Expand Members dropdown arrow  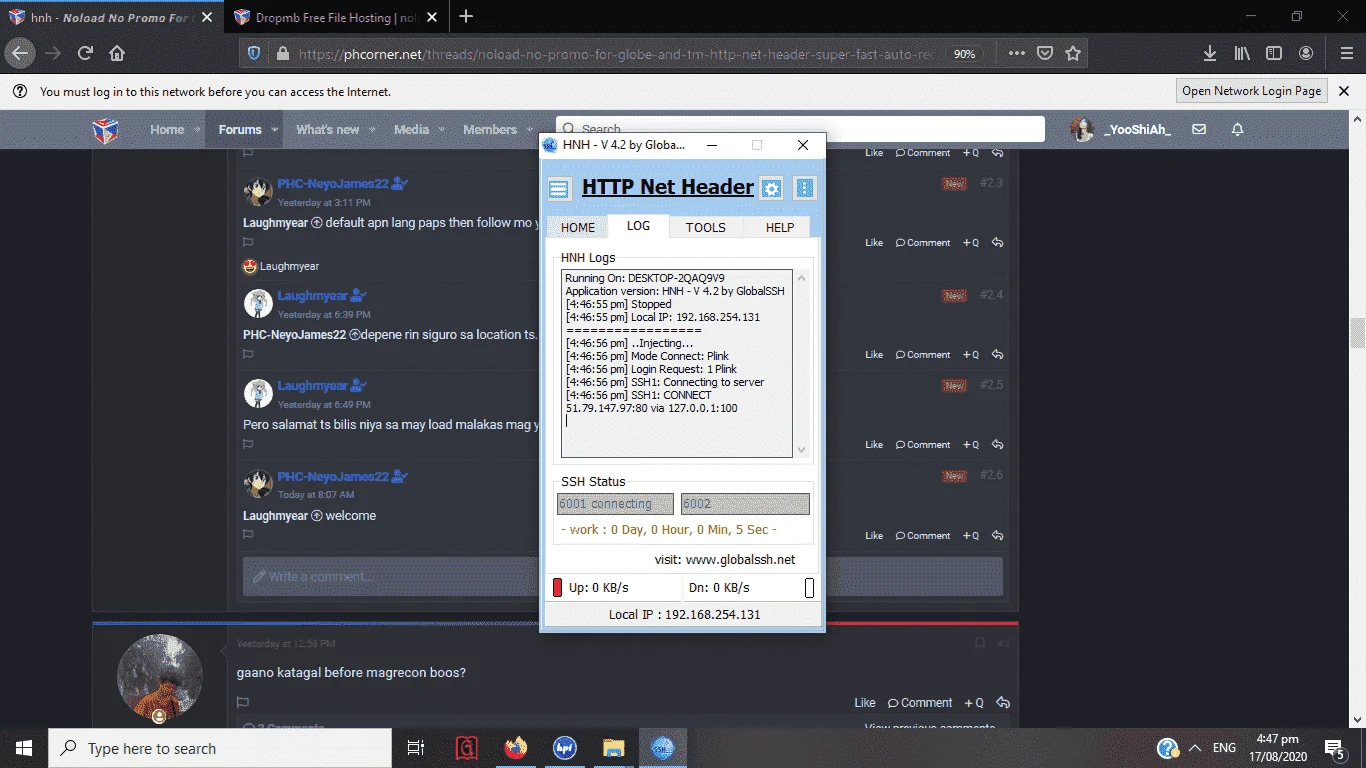pos(529,130)
